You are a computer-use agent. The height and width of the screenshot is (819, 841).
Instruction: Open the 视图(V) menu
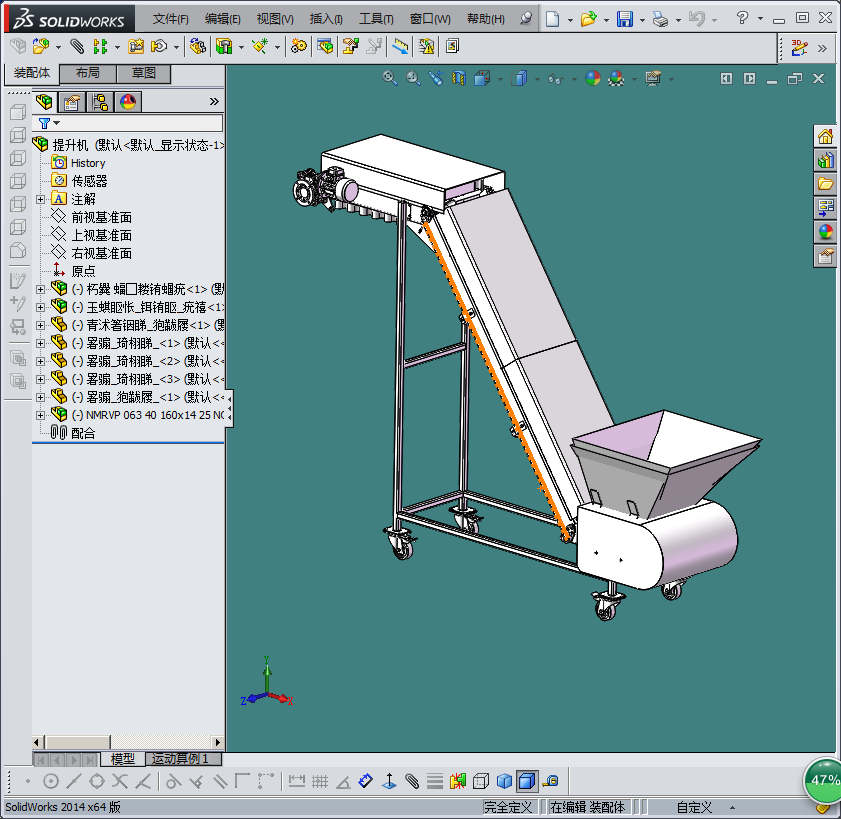click(275, 19)
